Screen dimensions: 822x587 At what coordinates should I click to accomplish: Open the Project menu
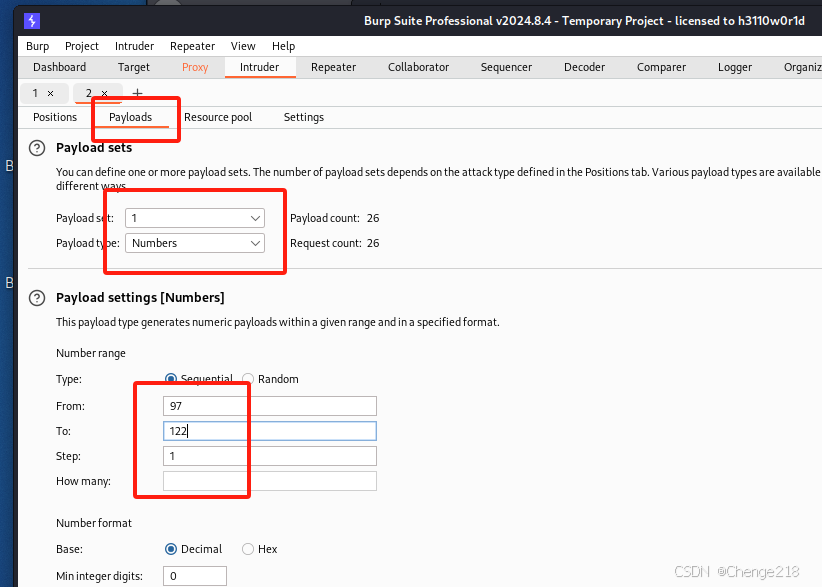82,46
